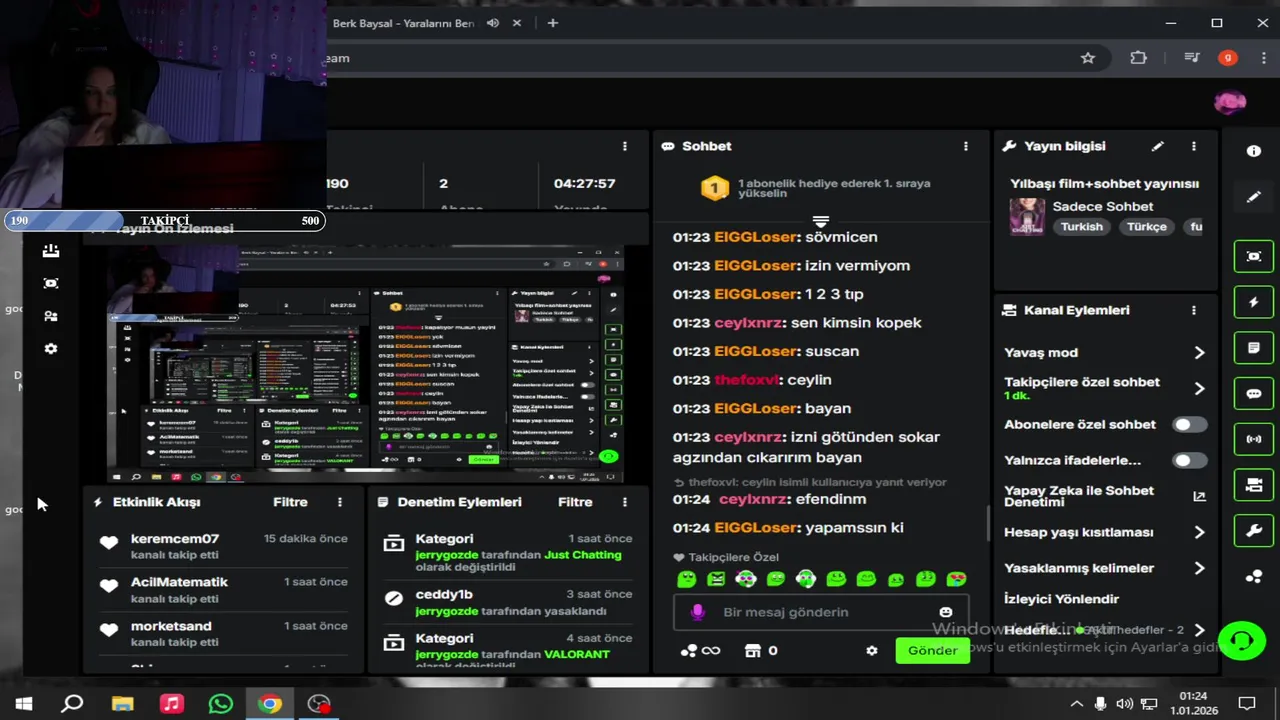This screenshot has height=720, width=1280.
Task: Click the note page icon in right sidebar
Action: pos(1254,348)
